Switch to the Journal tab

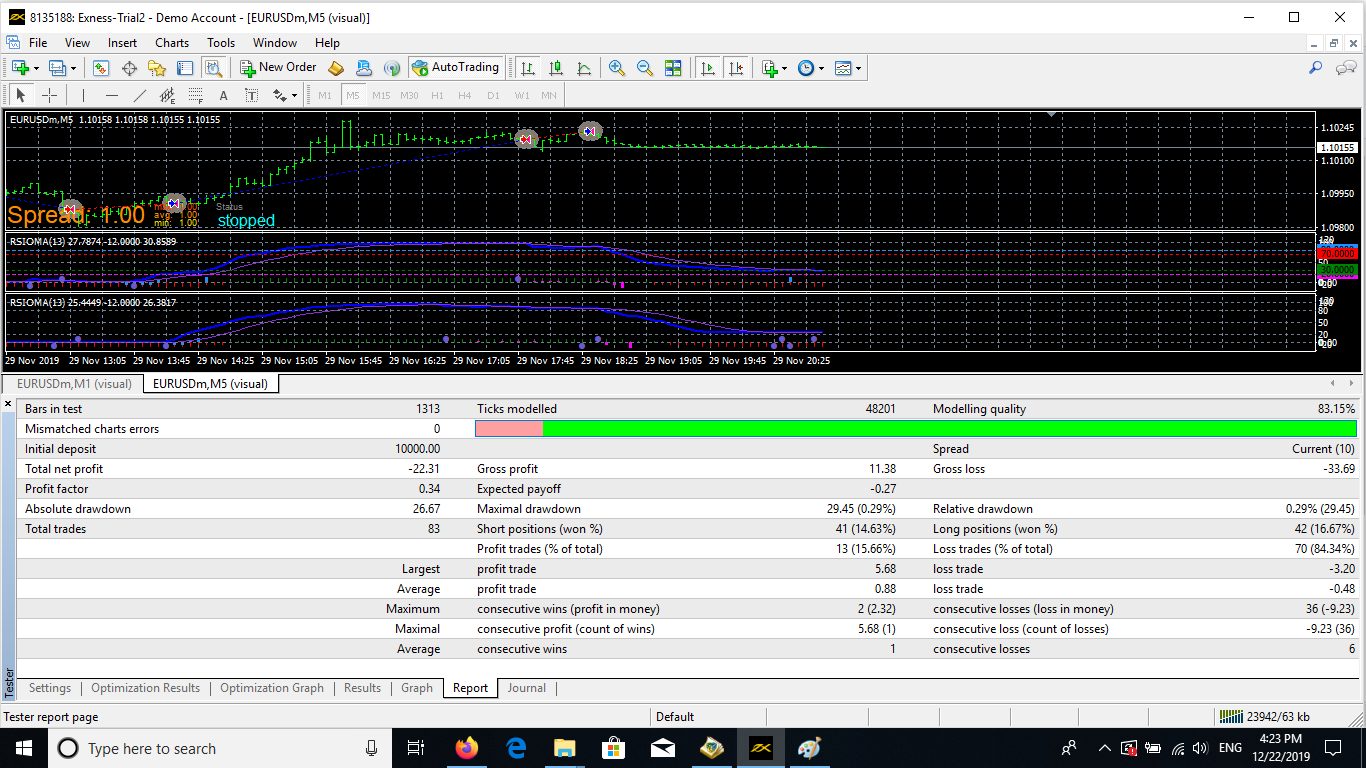pos(526,688)
